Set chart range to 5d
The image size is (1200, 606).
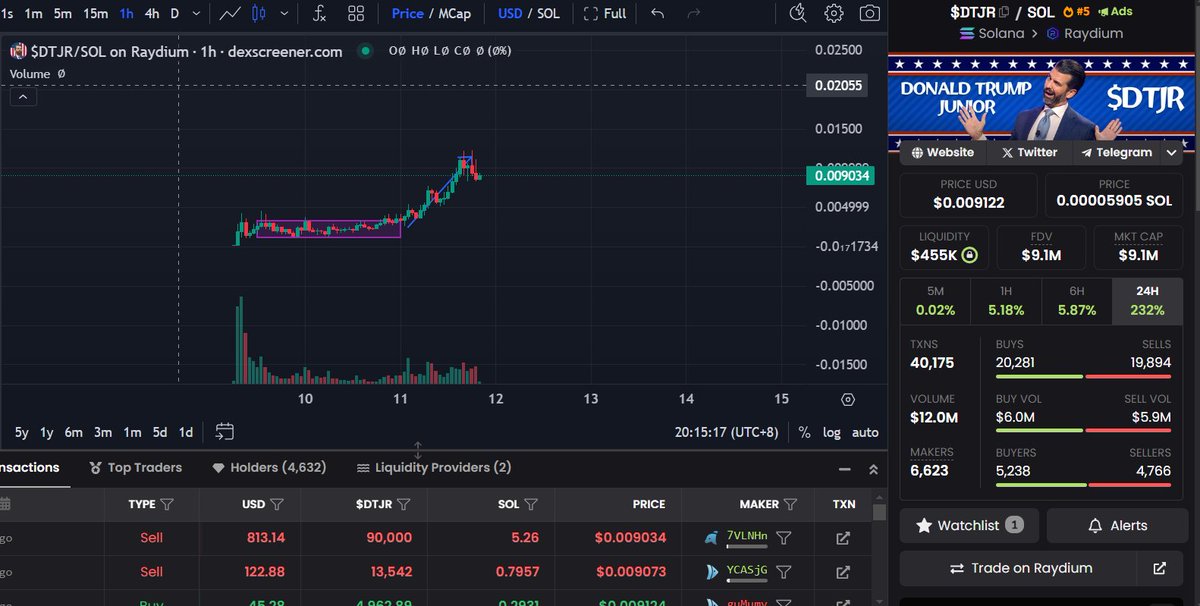click(x=160, y=433)
